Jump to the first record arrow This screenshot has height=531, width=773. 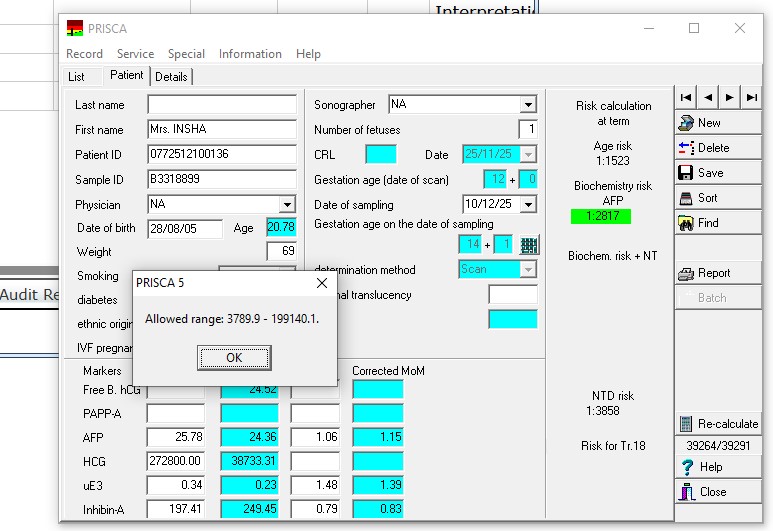tap(686, 97)
